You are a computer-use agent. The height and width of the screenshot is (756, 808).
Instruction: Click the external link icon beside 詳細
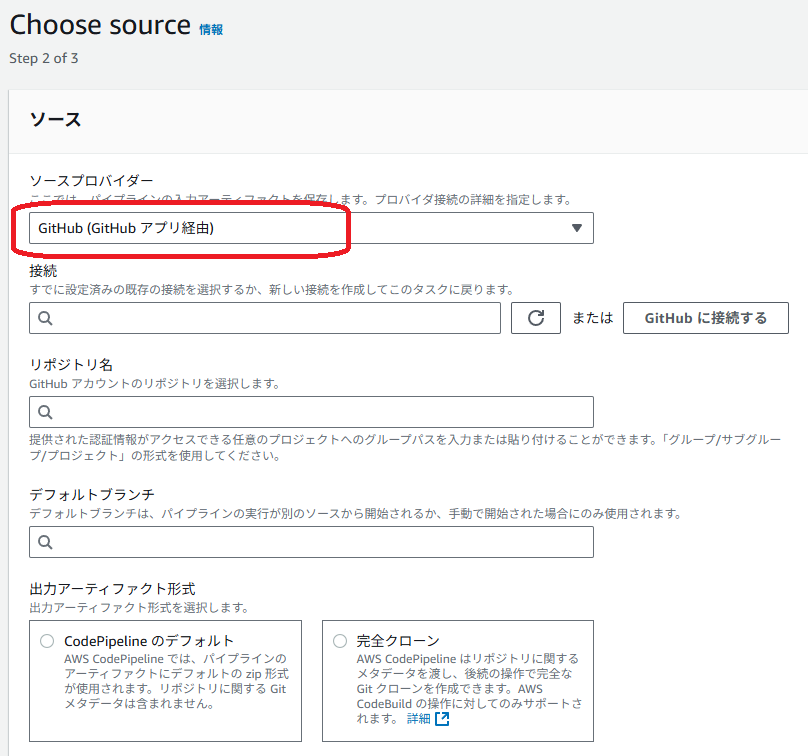[x=442, y=719]
